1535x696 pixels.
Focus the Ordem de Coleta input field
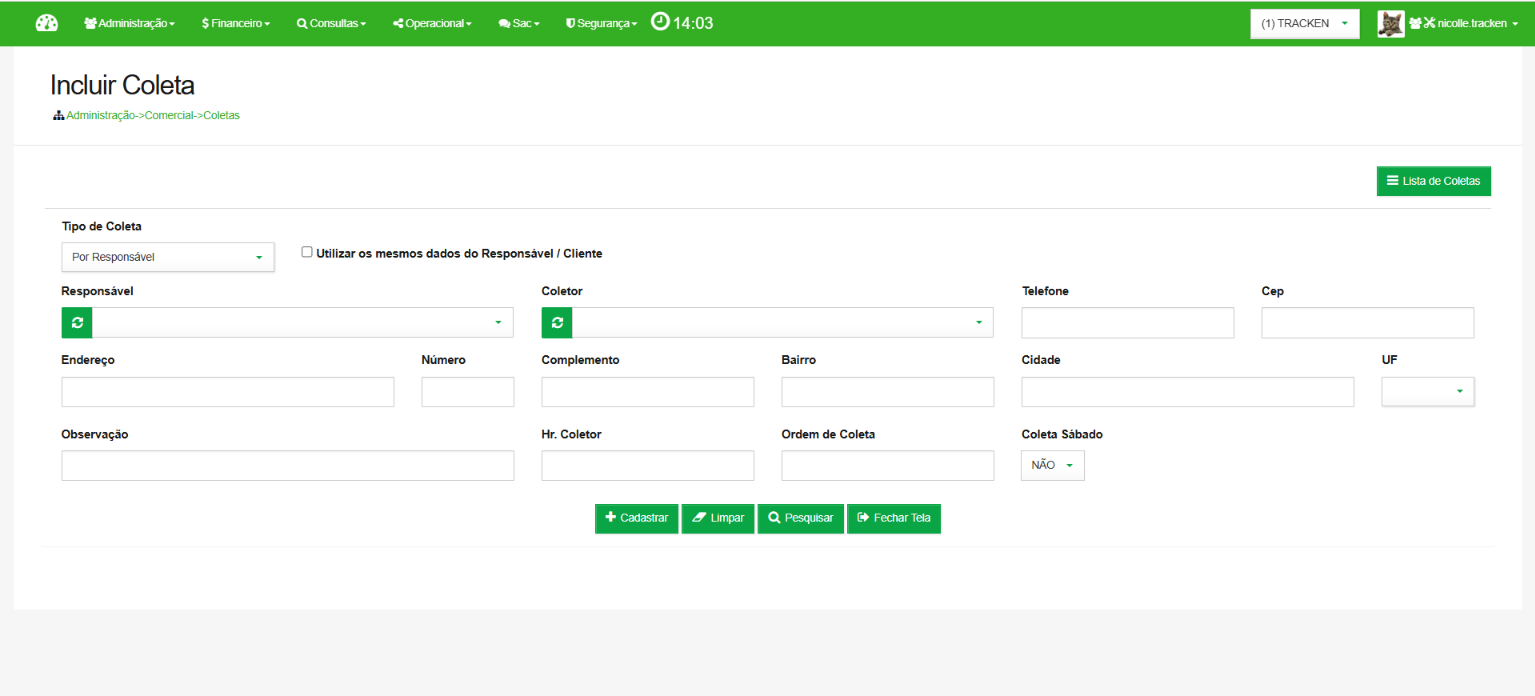[888, 466]
